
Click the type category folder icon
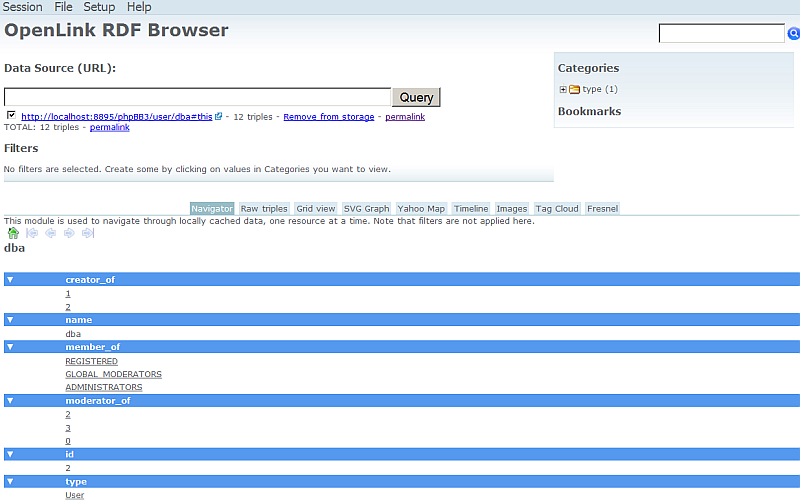coord(575,90)
